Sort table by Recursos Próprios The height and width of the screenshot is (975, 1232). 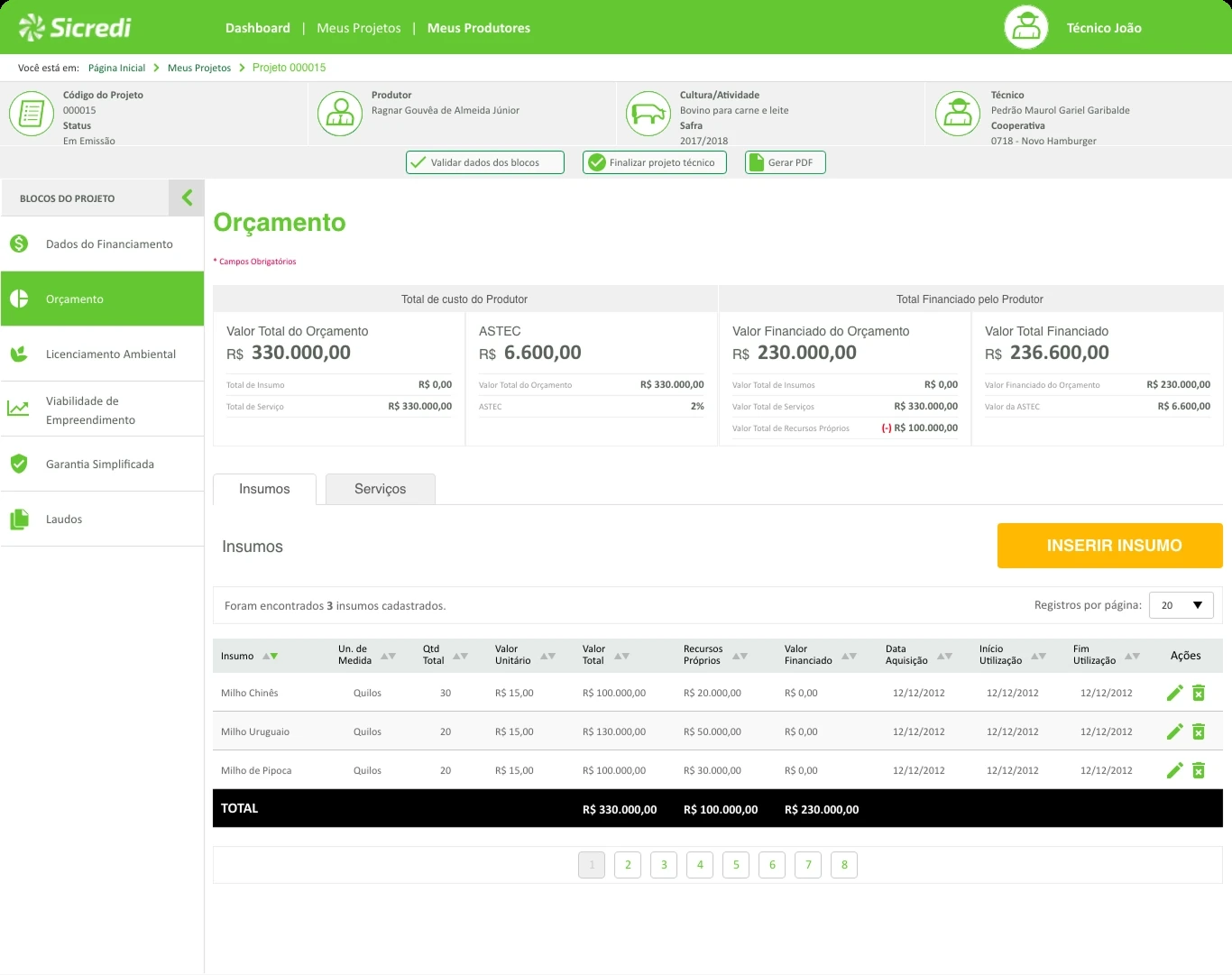[740, 656]
